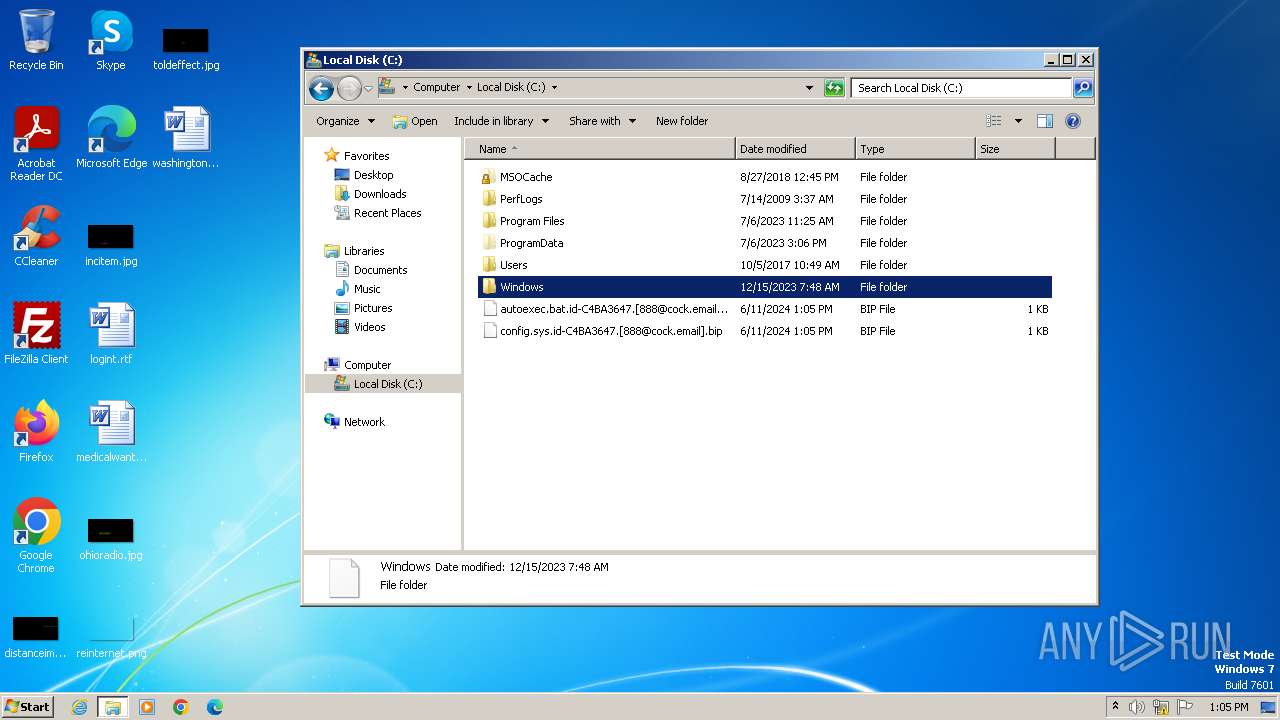Screen dimensions: 1280x720
Task: Sort by the Type column header
Action: click(x=915, y=149)
